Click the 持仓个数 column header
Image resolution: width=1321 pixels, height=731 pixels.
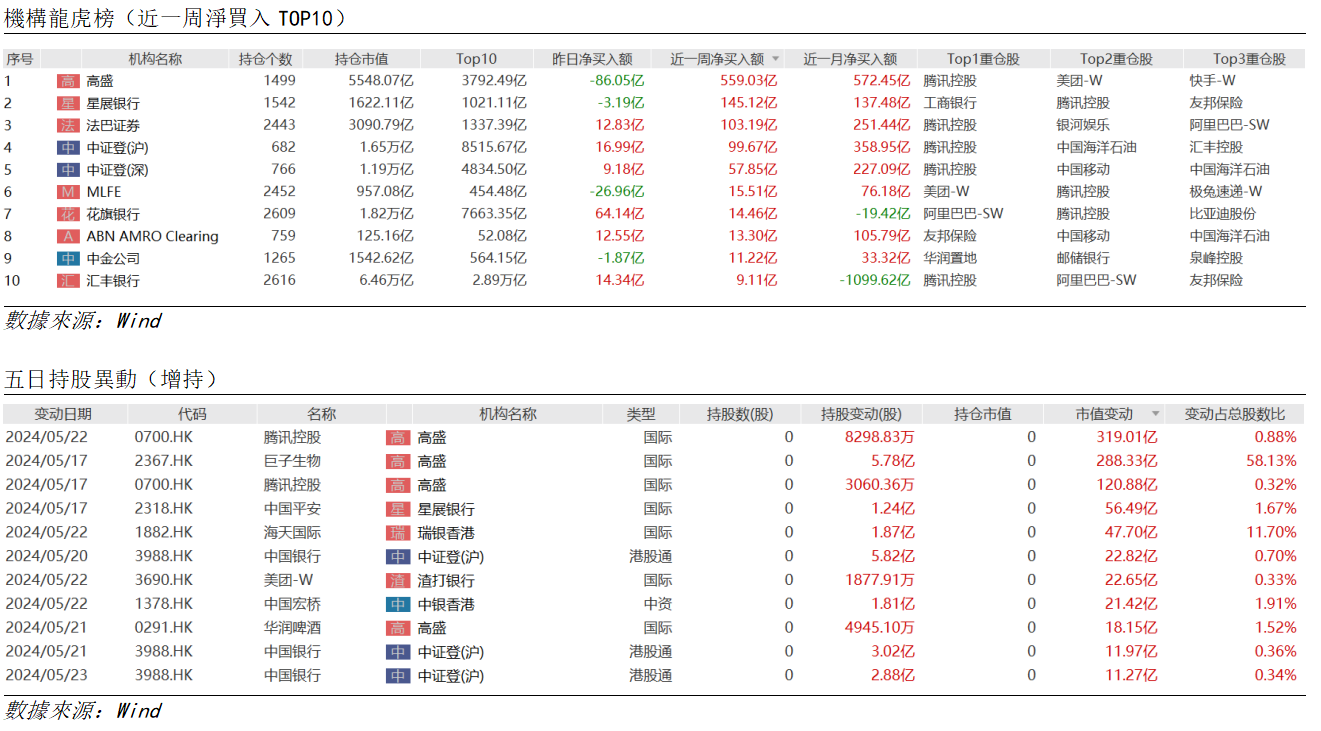tap(266, 59)
